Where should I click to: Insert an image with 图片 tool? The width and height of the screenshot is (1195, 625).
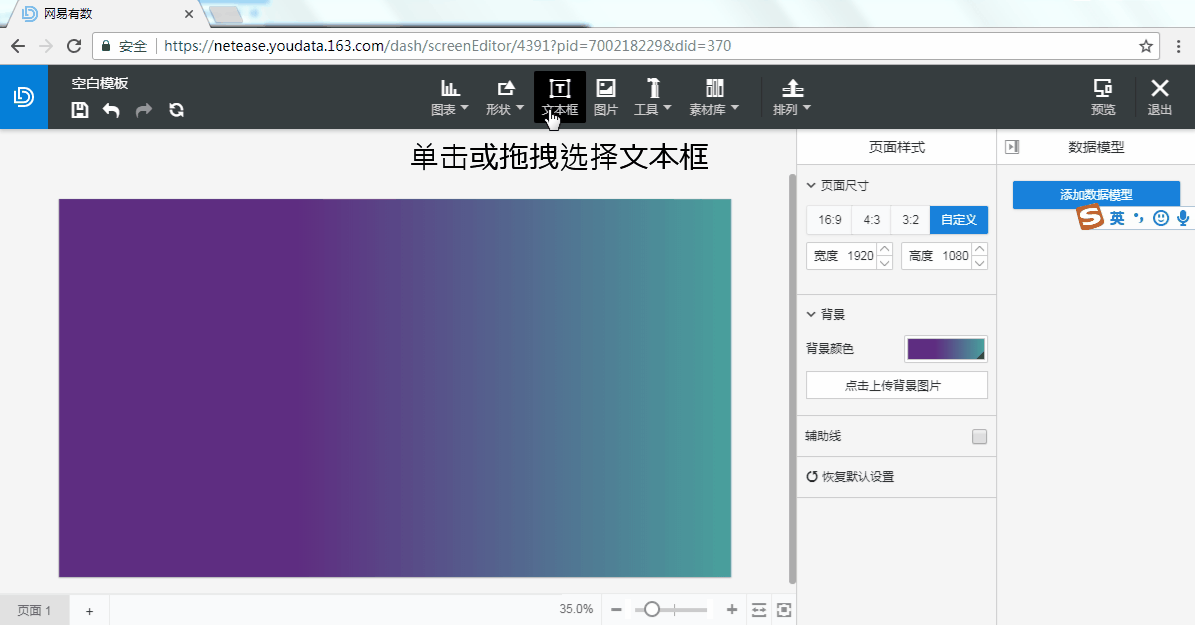[606, 97]
